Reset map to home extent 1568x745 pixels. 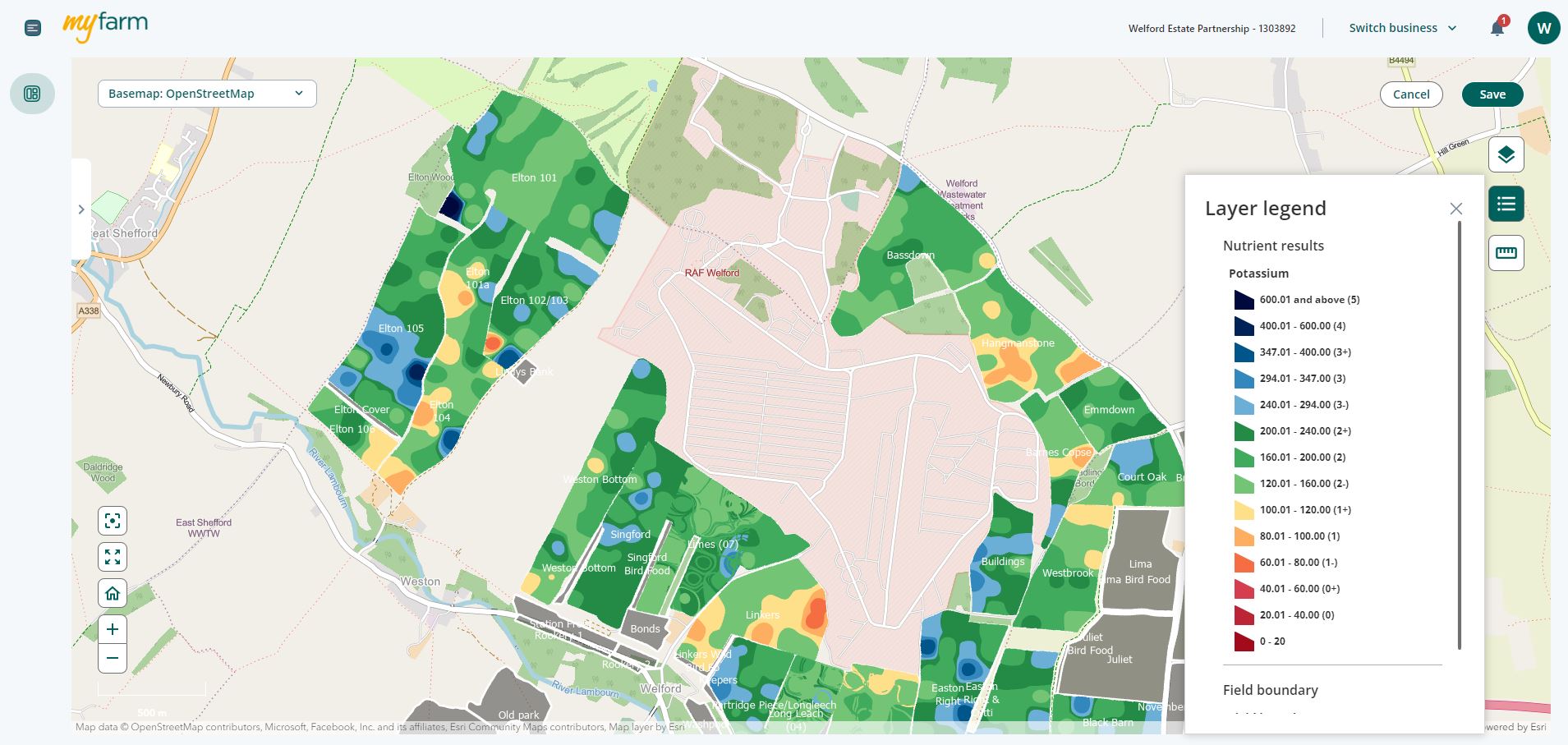click(x=113, y=593)
